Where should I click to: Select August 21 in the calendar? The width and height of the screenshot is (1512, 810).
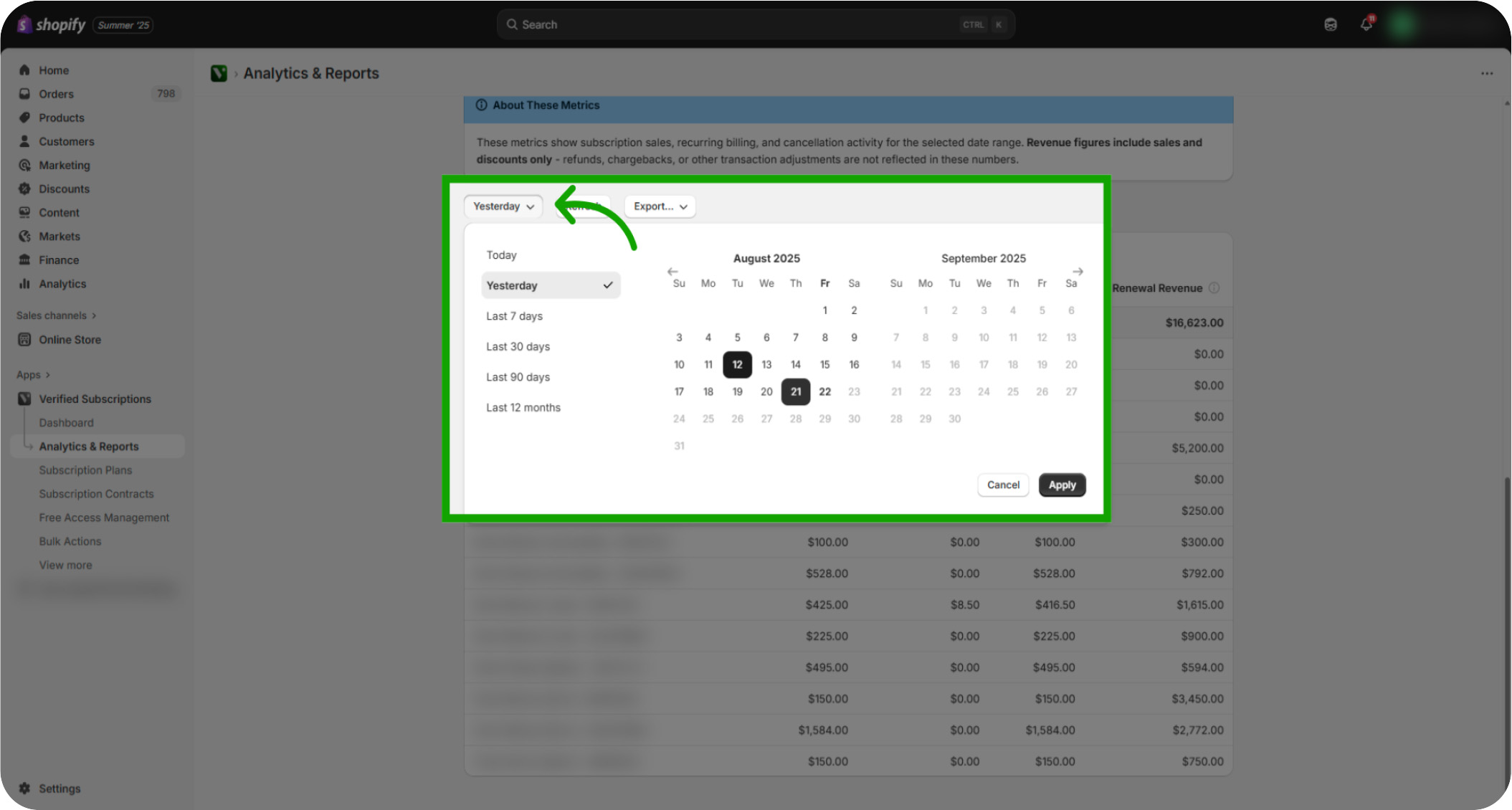tap(796, 391)
